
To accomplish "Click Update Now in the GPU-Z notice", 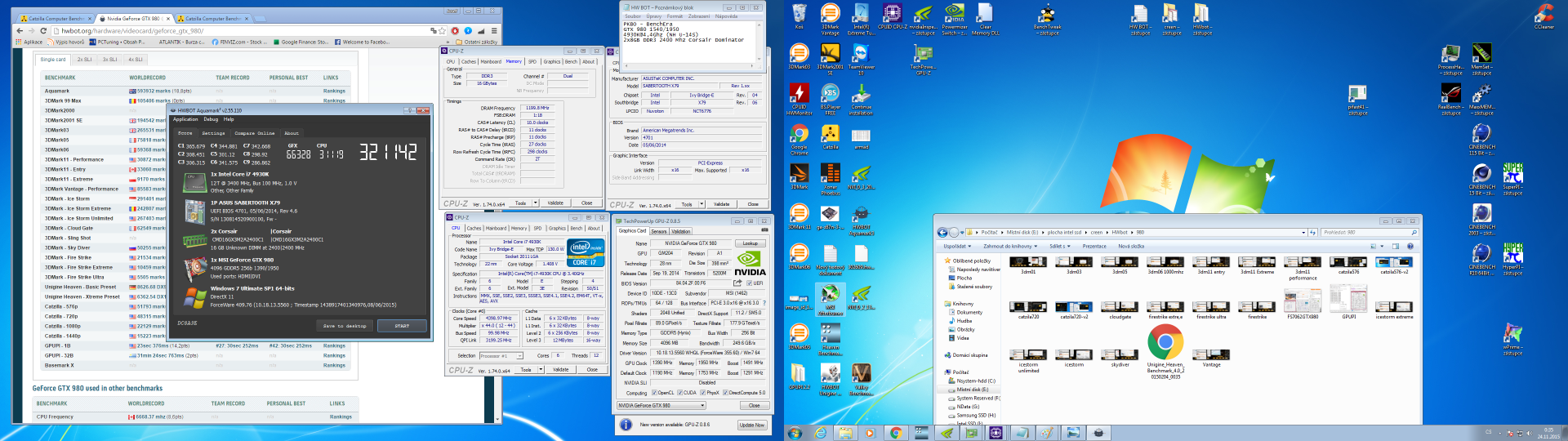I will pyautogui.click(x=751, y=425).
